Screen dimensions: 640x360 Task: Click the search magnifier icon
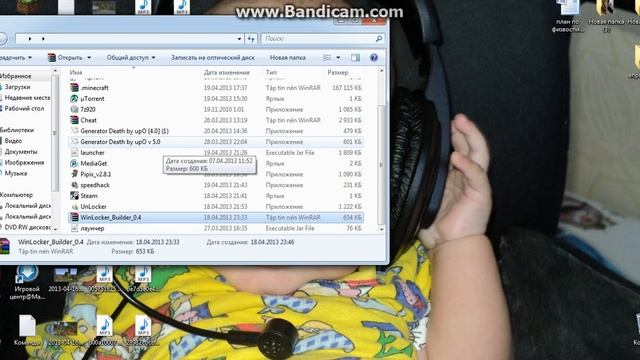pyautogui.click(x=379, y=39)
